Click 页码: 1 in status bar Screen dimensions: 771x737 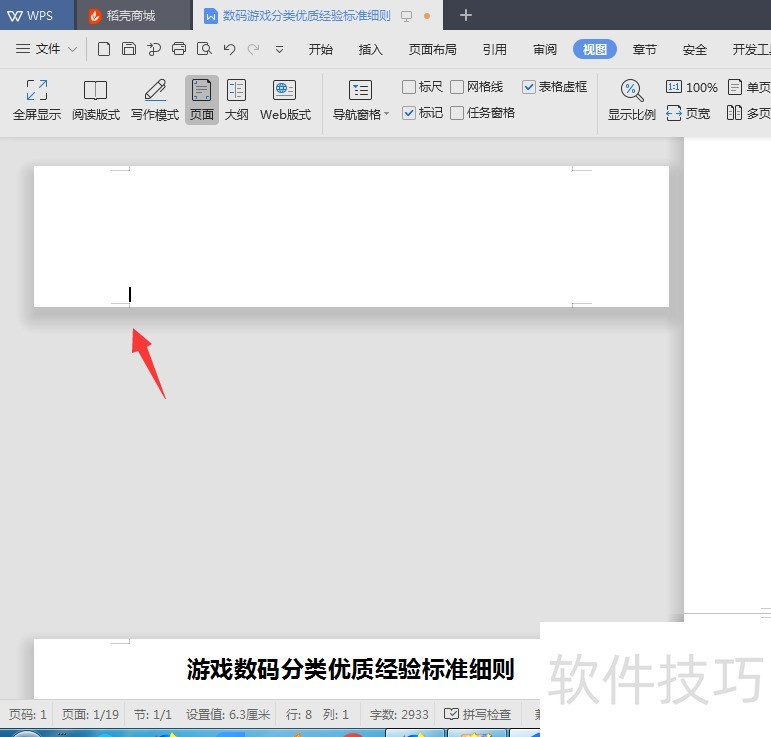tap(28, 714)
